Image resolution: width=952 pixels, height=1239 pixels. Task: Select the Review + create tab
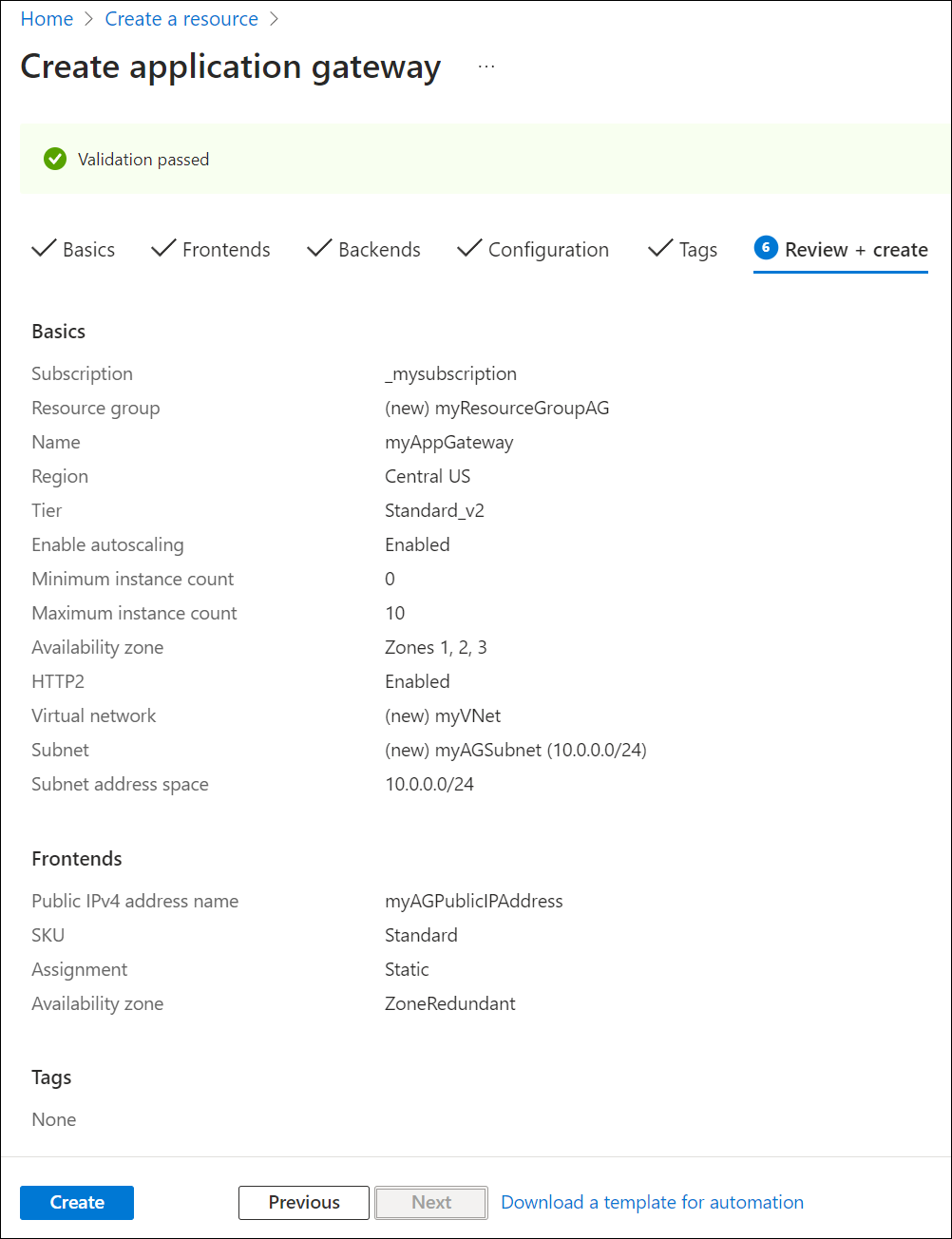[x=856, y=249]
